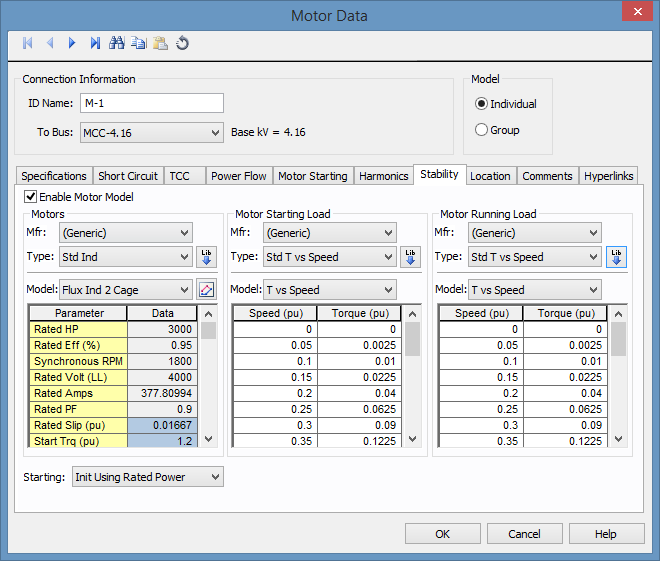660x561 pixels.
Task: Go to the first record
Action: pyautogui.click(x=28, y=43)
